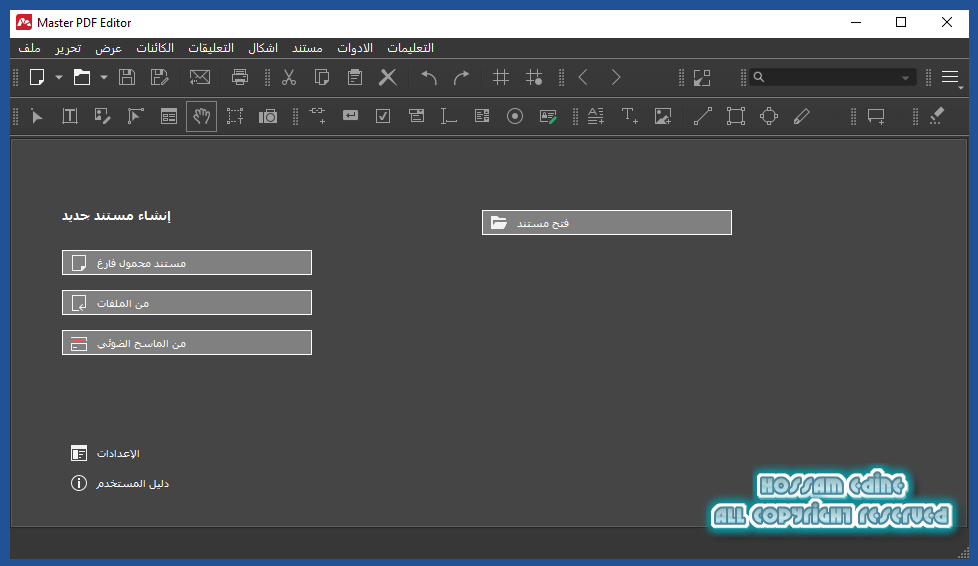Select the Line drawing tool
The image size is (978, 566).
tap(703, 116)
